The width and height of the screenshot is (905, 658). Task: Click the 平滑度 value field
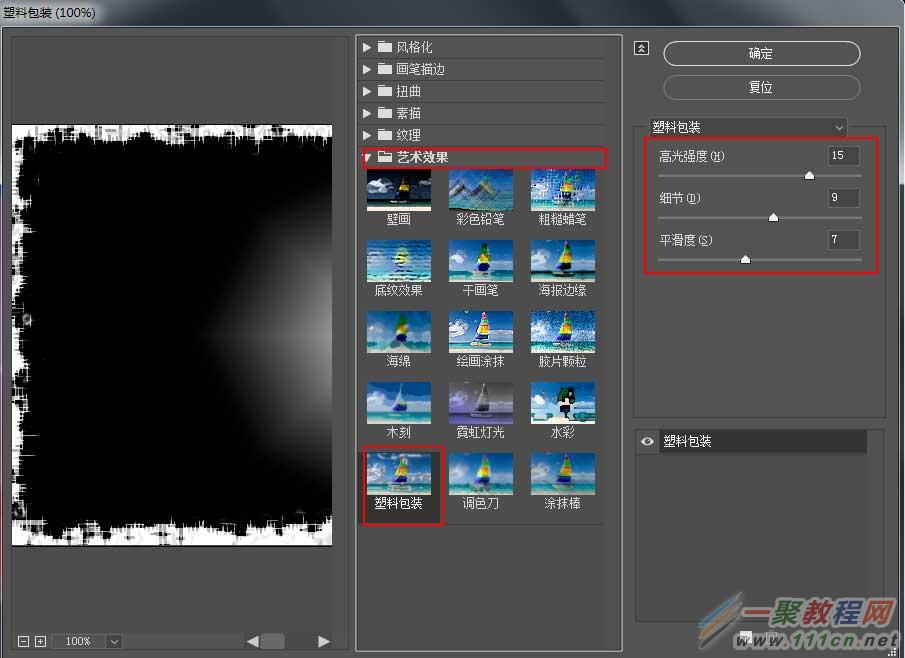coord(843,240)
